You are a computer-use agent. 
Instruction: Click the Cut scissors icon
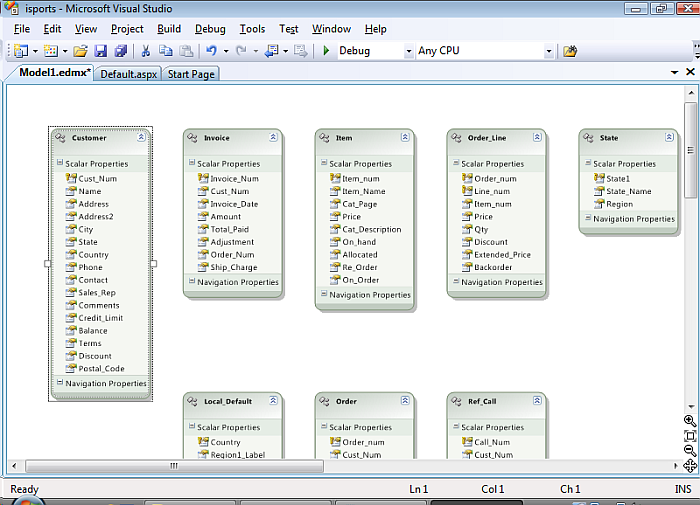pos(146,51)
